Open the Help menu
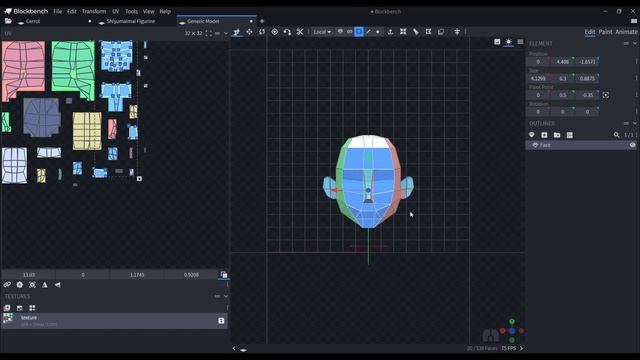The image size is (640, 360). [165, 11]
